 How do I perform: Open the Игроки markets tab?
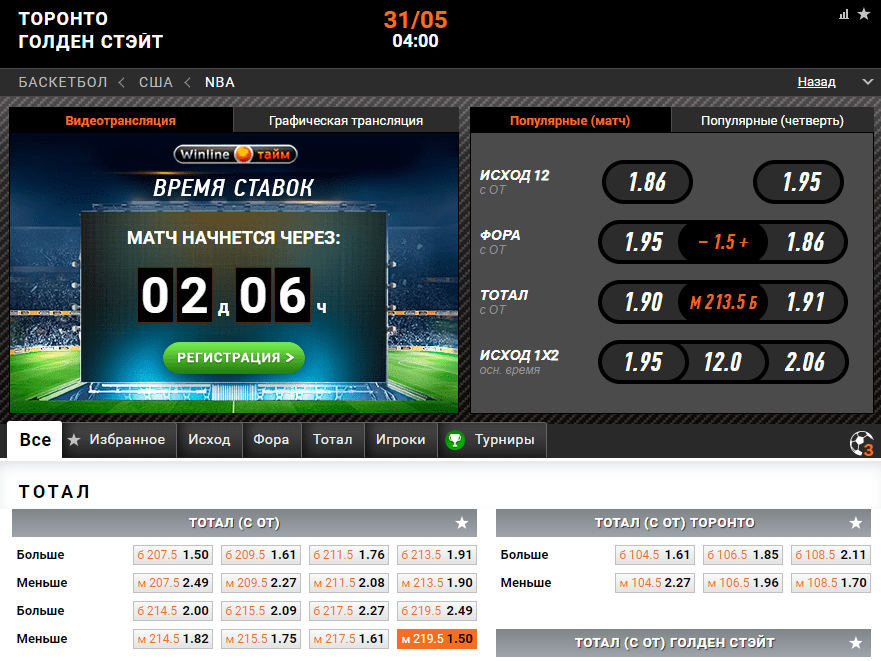click(x=401, y=440)
